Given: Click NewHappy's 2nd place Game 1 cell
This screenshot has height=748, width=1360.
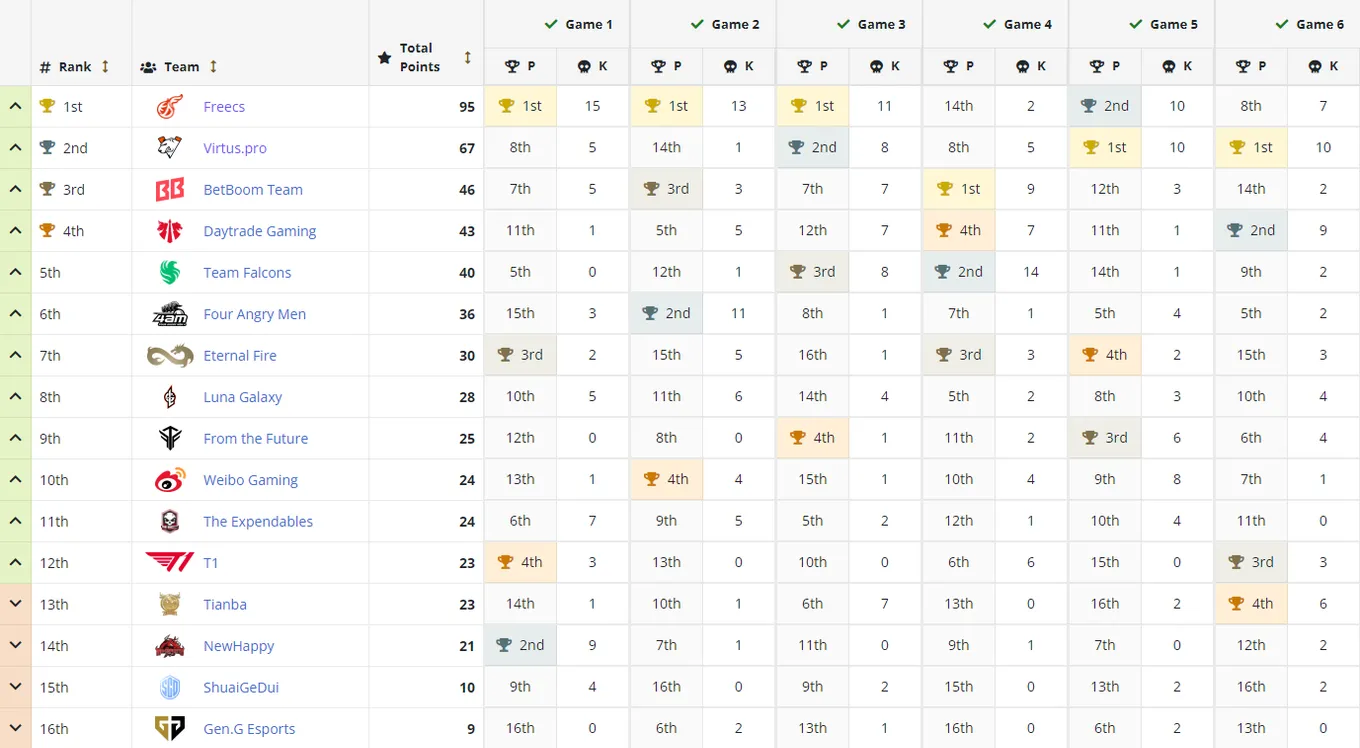Looking at the screenshot, I should tap(520, 645).
